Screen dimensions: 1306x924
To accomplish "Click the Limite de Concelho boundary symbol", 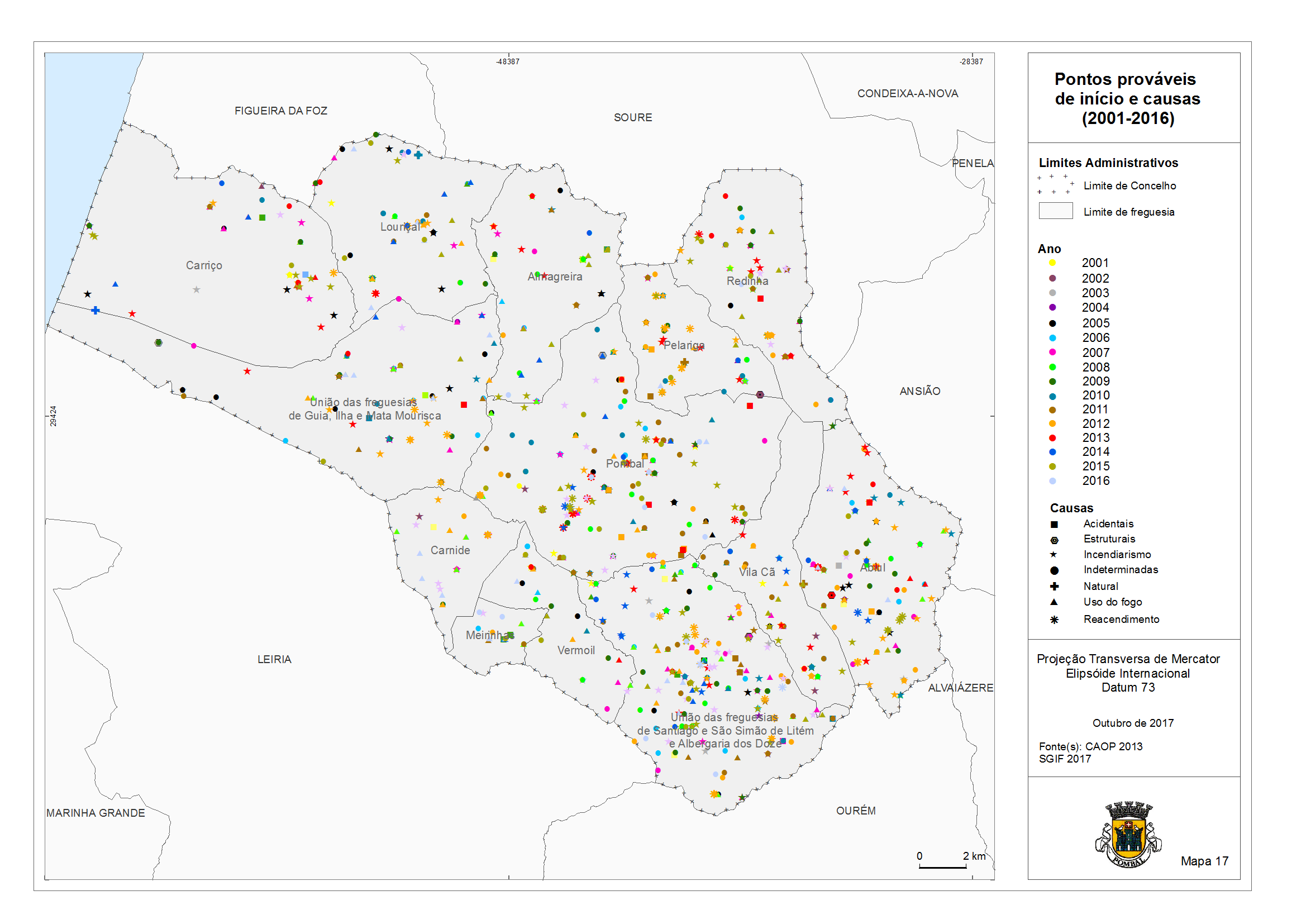I will click(1056, 185).
